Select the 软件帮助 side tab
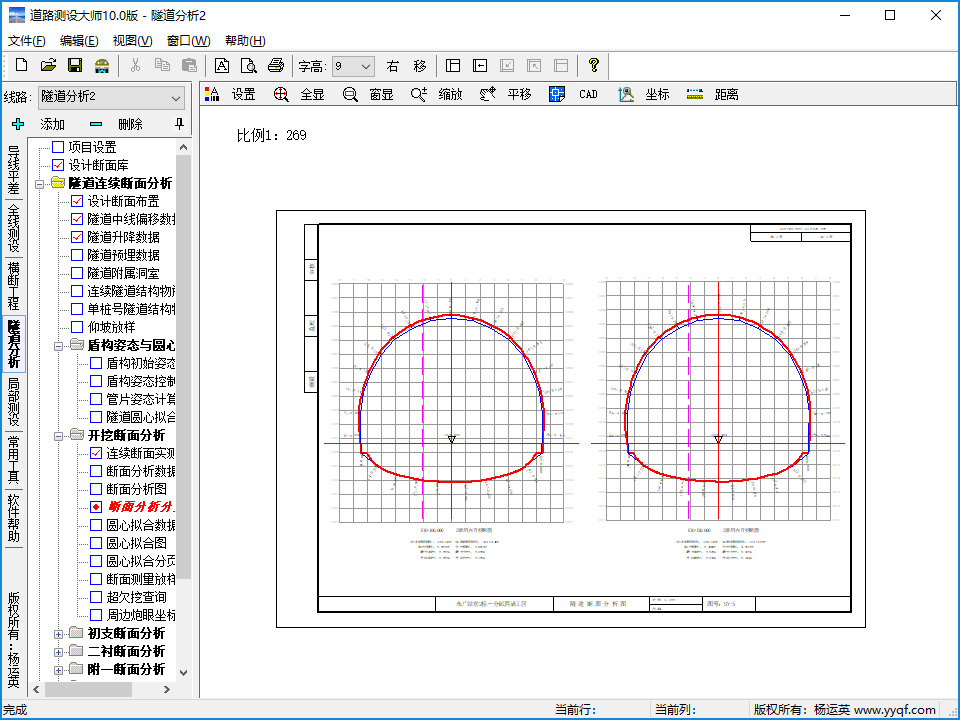The image size is (960, 720). 13,518
